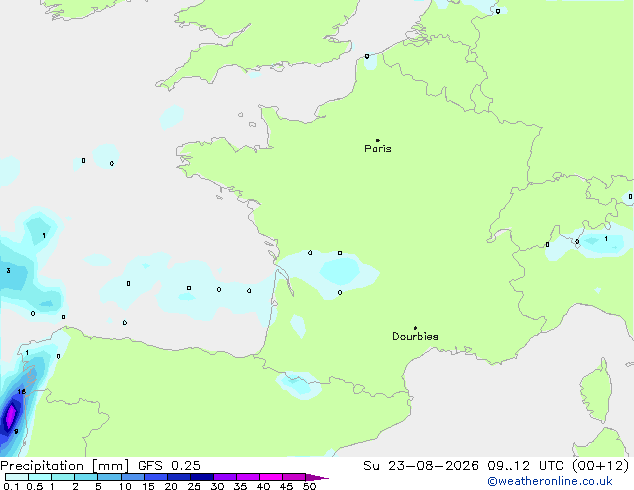Pick the 25–30 mm dark navy legend swatch
The image size is (634, 490).
[202, 477]
